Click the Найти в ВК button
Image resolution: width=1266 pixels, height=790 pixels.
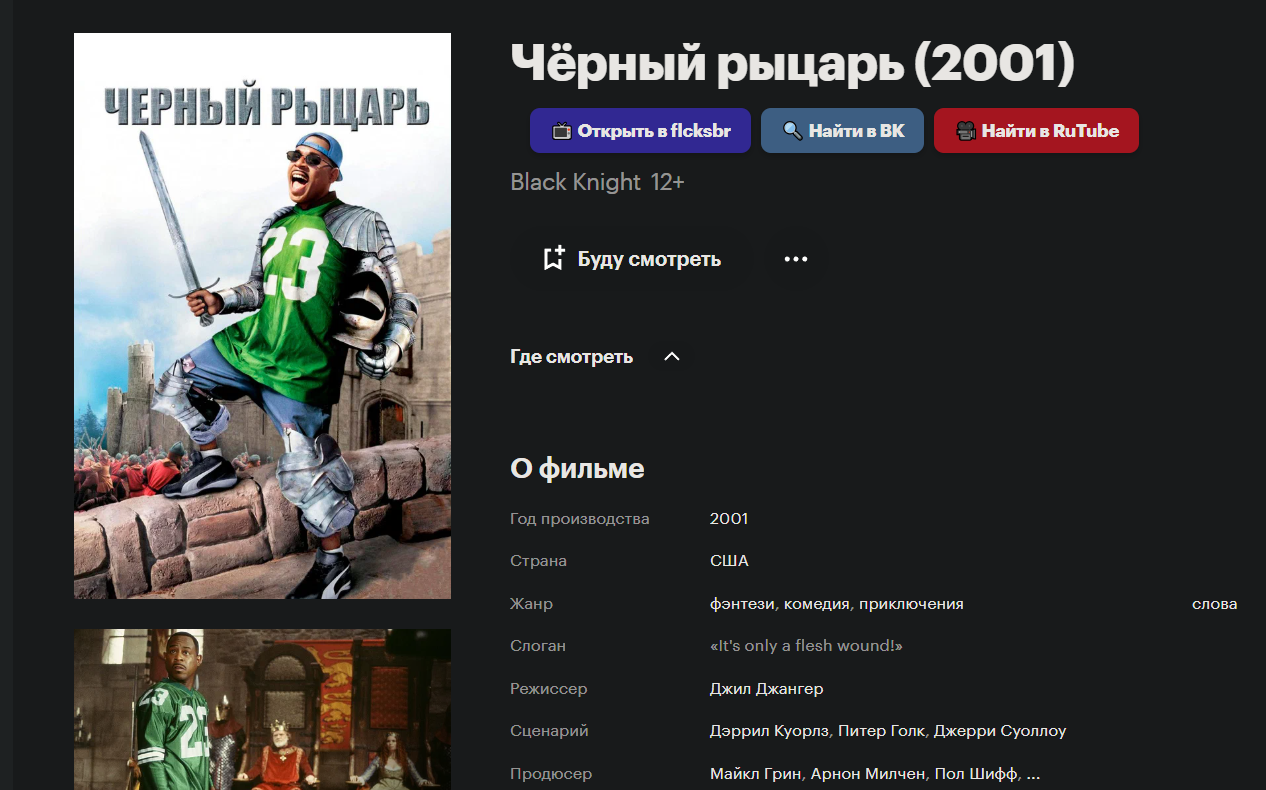click(842, 131)
